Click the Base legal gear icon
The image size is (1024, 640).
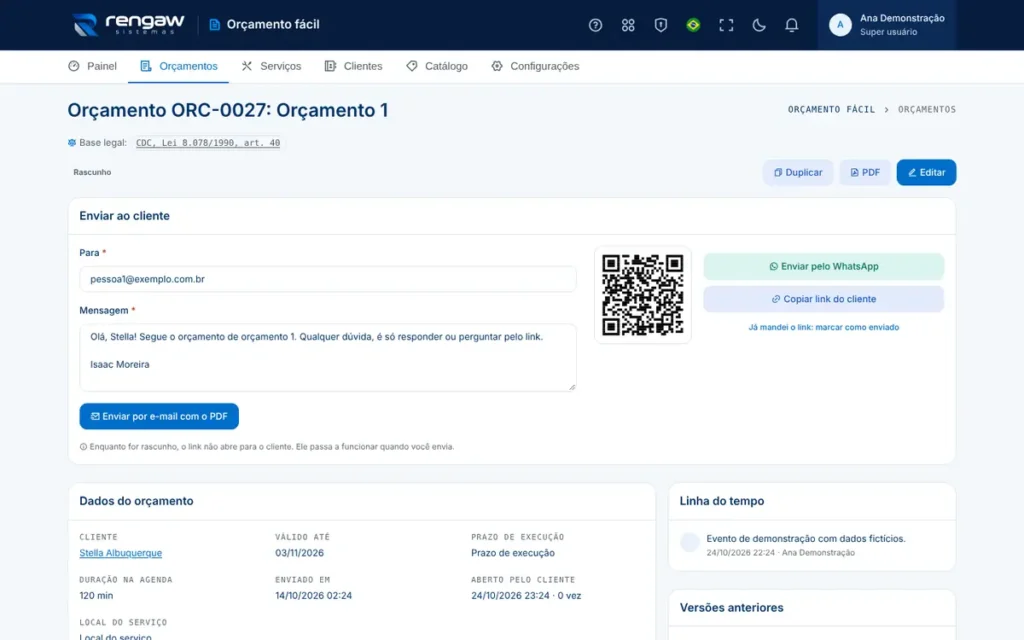[x=72, y=142]
